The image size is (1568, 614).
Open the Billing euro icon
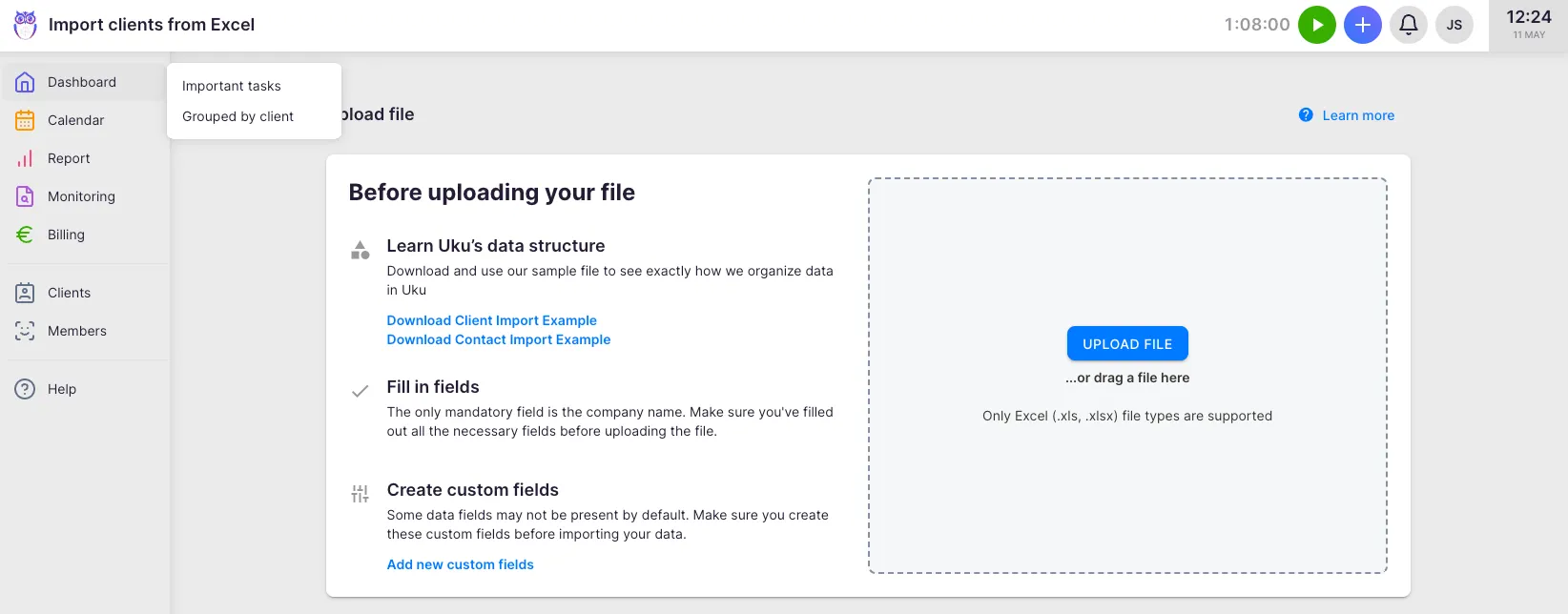(x=25, y=235)
